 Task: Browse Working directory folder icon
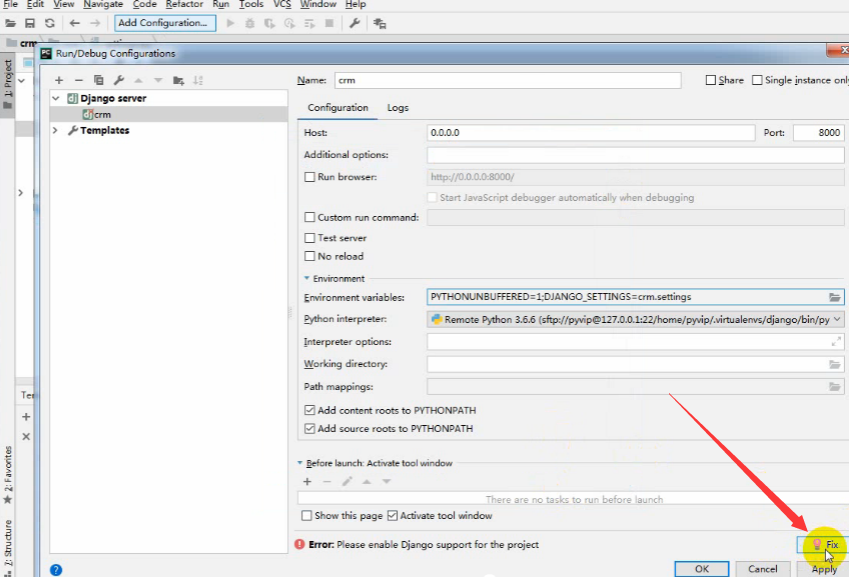(x=835, y=364)
